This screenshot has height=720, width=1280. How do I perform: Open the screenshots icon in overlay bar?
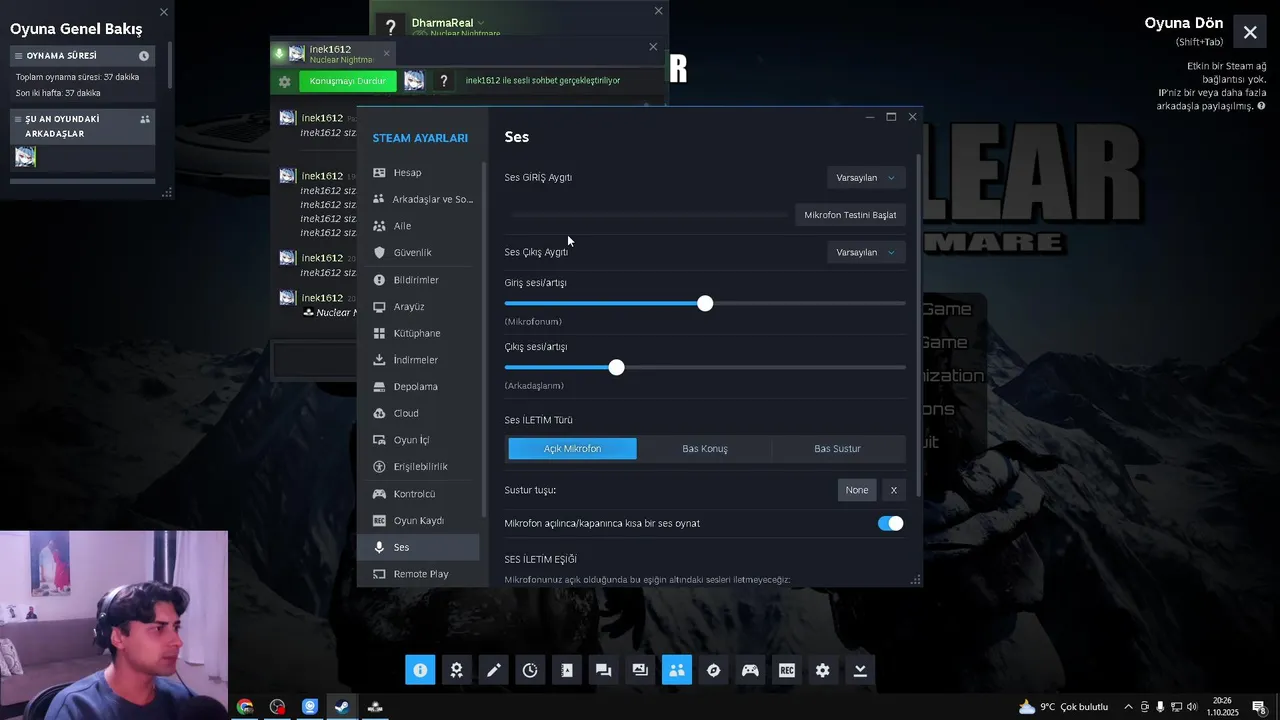[x=640, y=670]
